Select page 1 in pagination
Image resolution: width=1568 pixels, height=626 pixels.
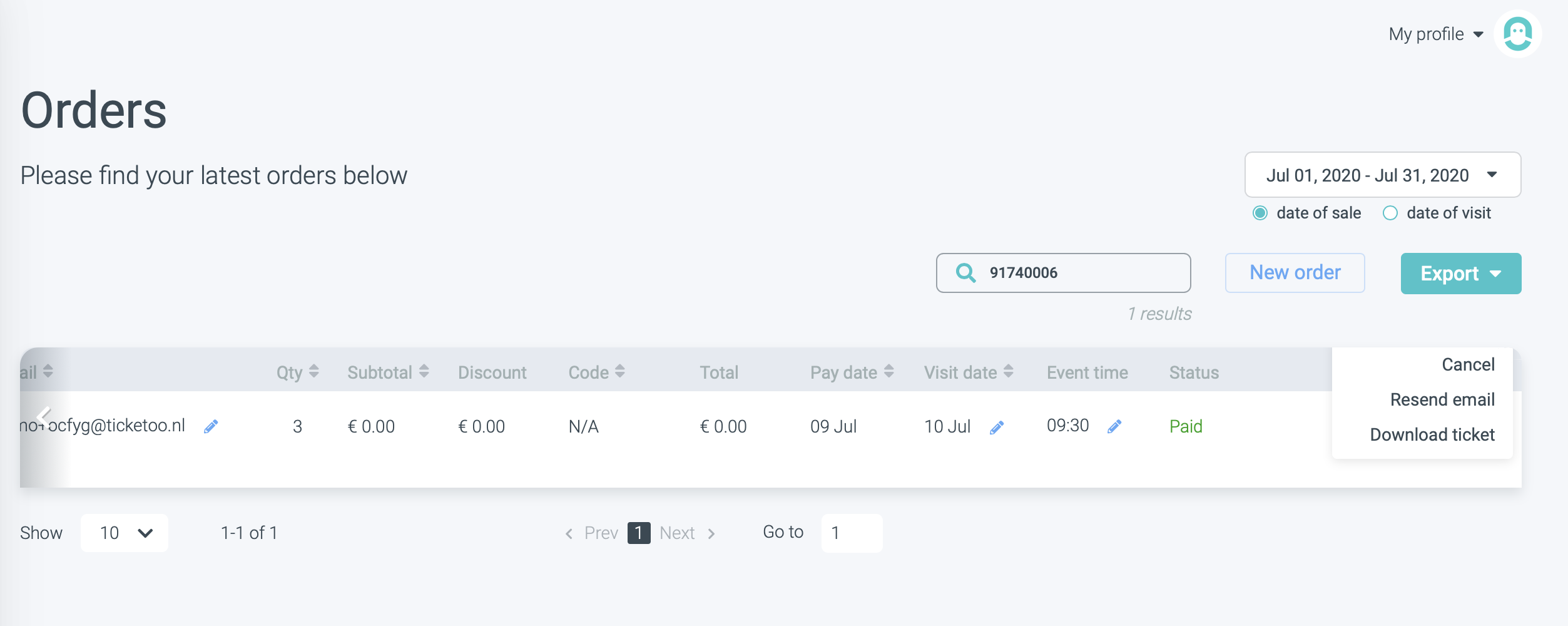[x=639, y=533]
